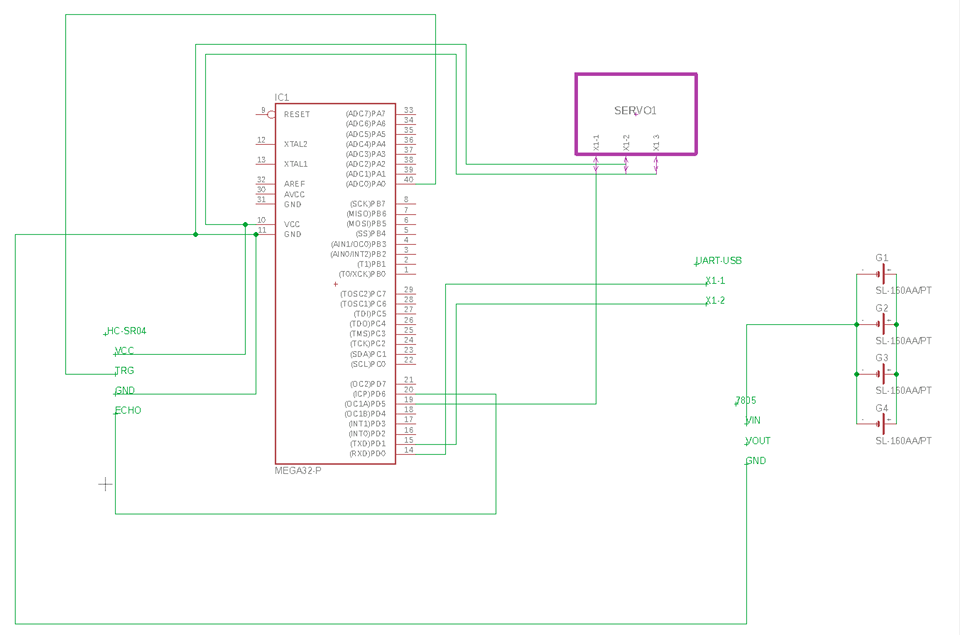The width and height of the screenshot is (960, 635).
Task: Click the G3 battery symbol
Action: [882, 374]
